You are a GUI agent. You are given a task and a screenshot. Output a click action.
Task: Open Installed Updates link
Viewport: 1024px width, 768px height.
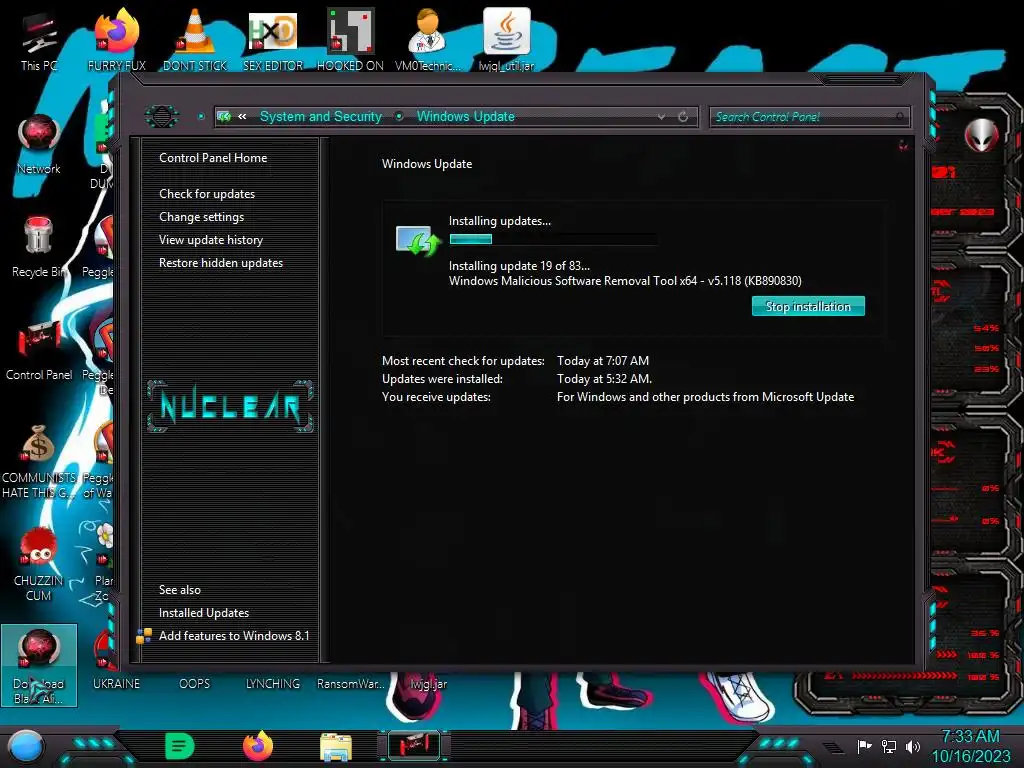204,613
